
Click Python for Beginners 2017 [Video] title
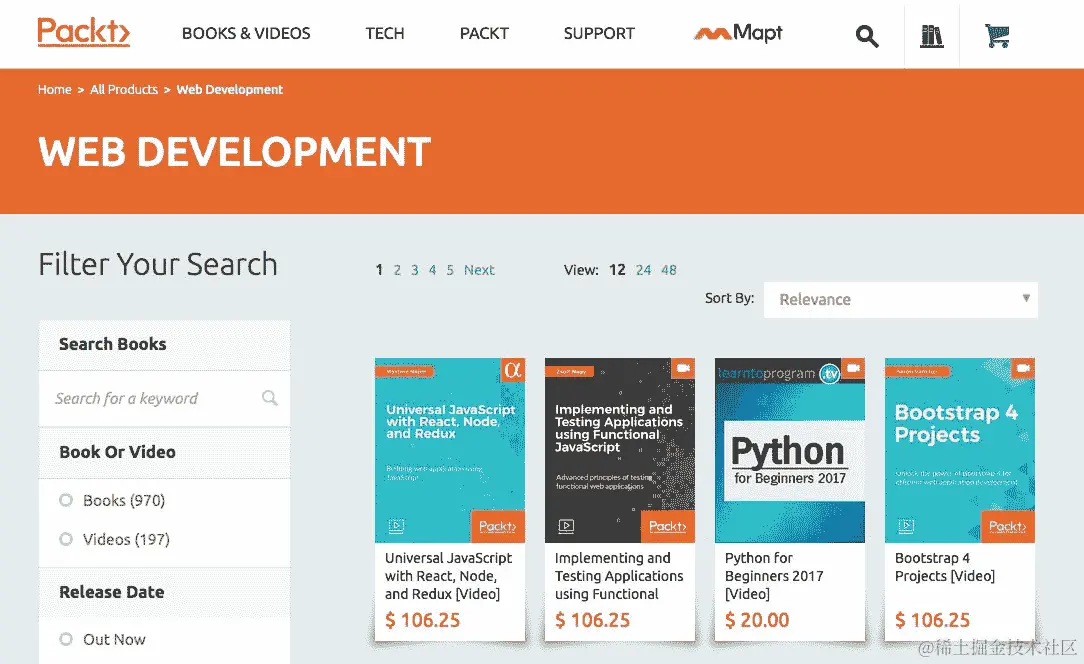click(774, 575)
